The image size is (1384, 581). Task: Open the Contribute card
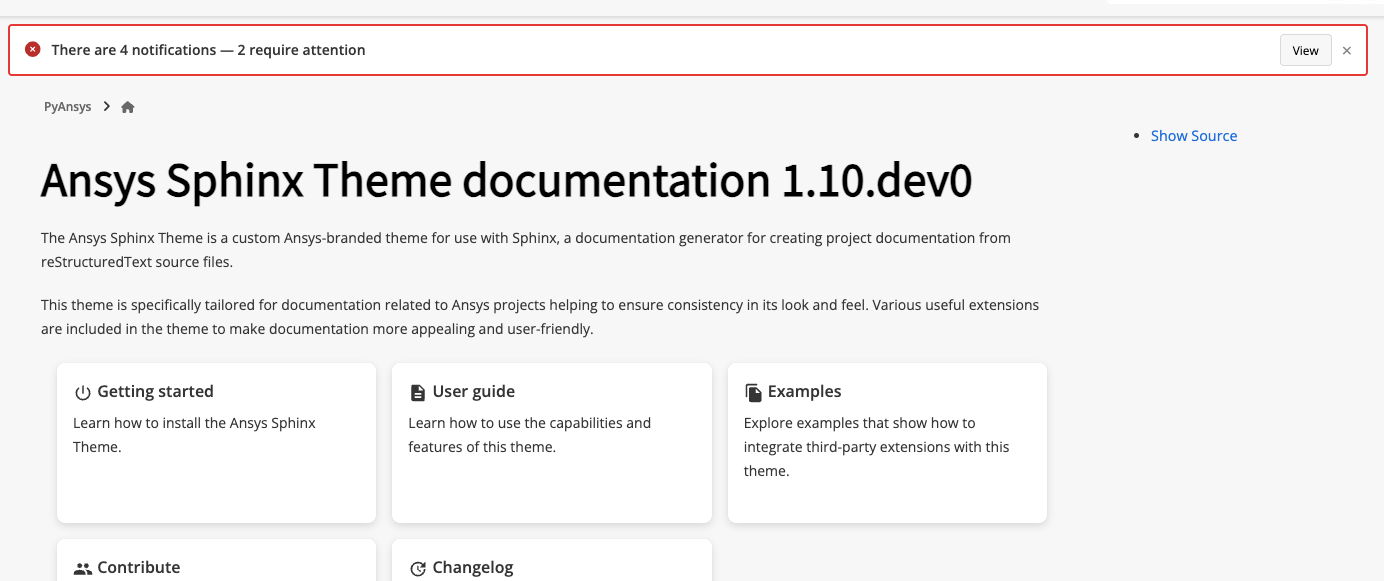coord(216,560)
